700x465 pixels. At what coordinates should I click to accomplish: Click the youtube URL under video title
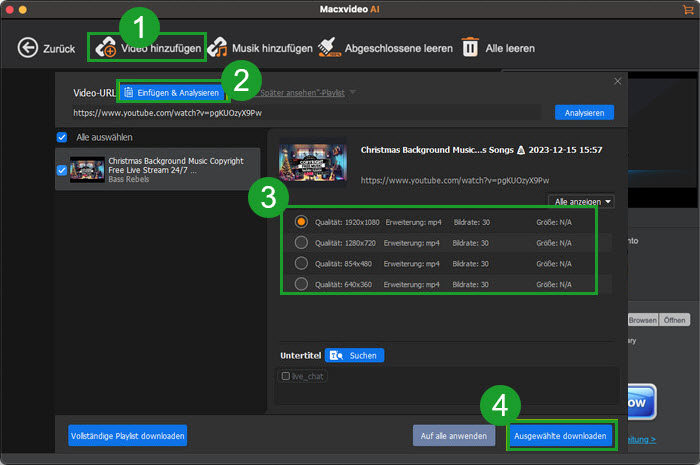[455, 180]
